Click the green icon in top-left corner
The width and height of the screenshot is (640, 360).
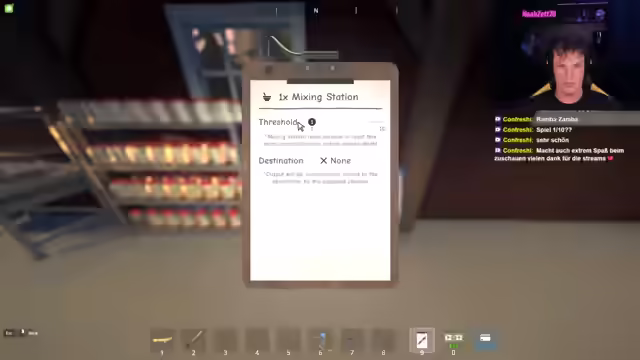click(x=9, y=8)
